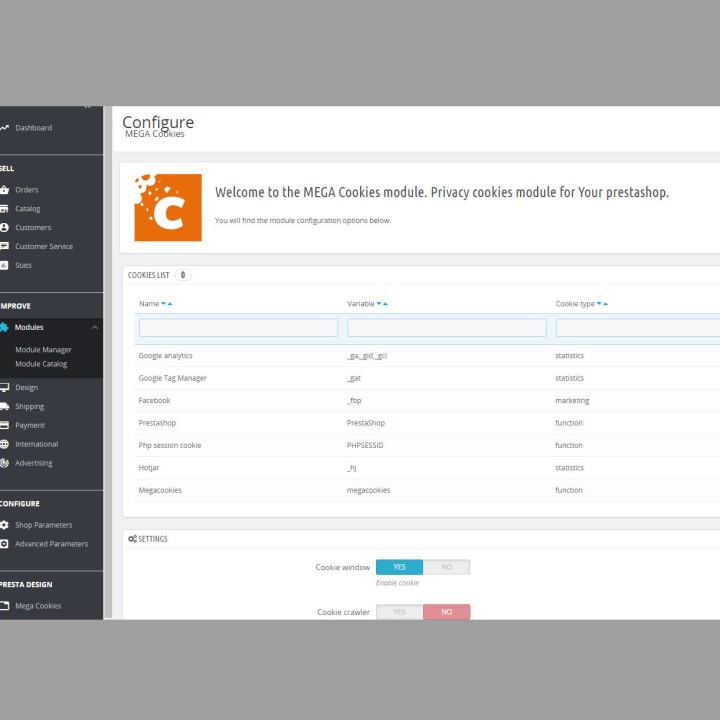This screenshot has height=720, width=720.
Task: Click the Orders basket icon
Action: pos(4,190)
